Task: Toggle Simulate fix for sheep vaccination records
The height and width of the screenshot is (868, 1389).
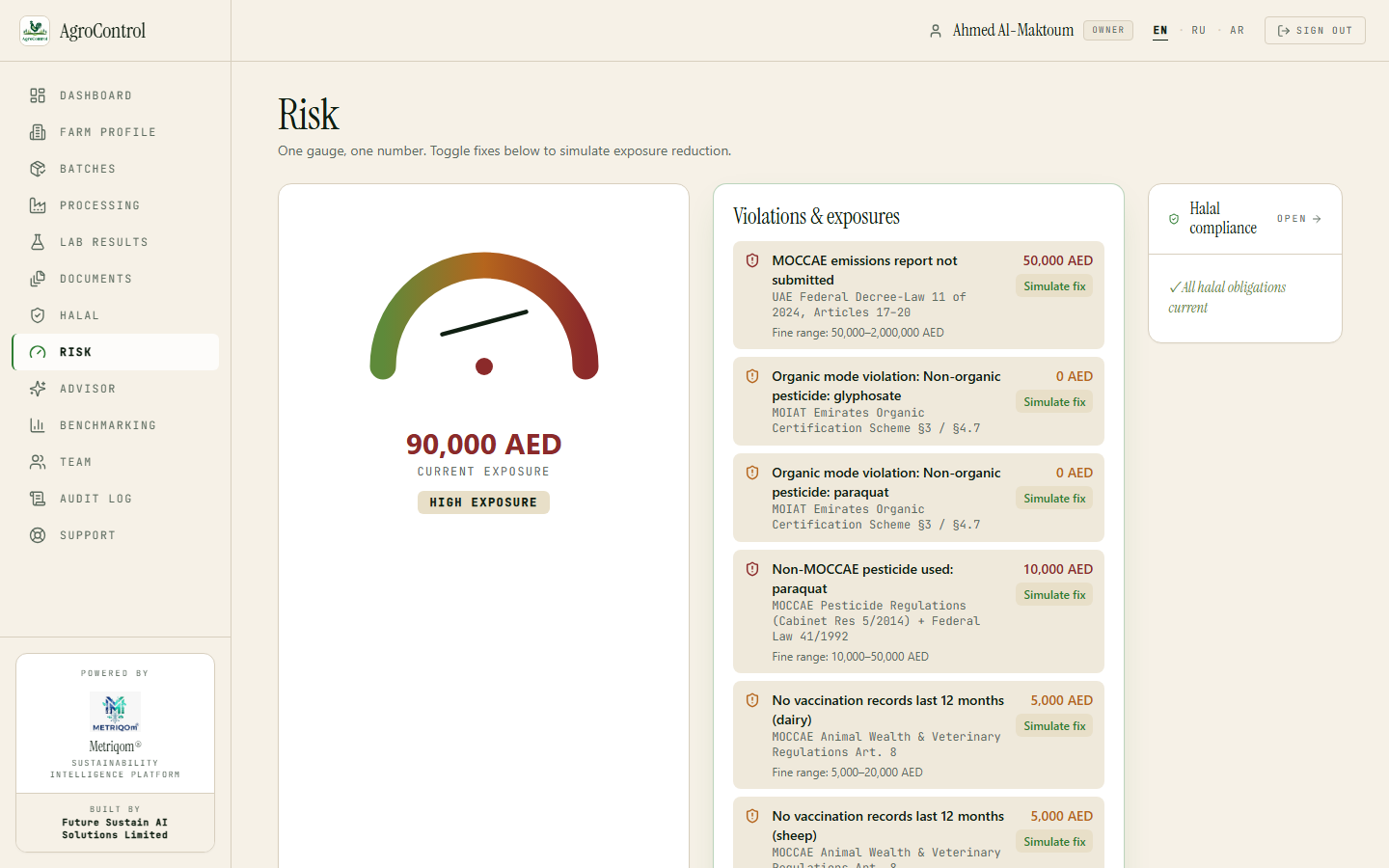Action: (1054, 842)
